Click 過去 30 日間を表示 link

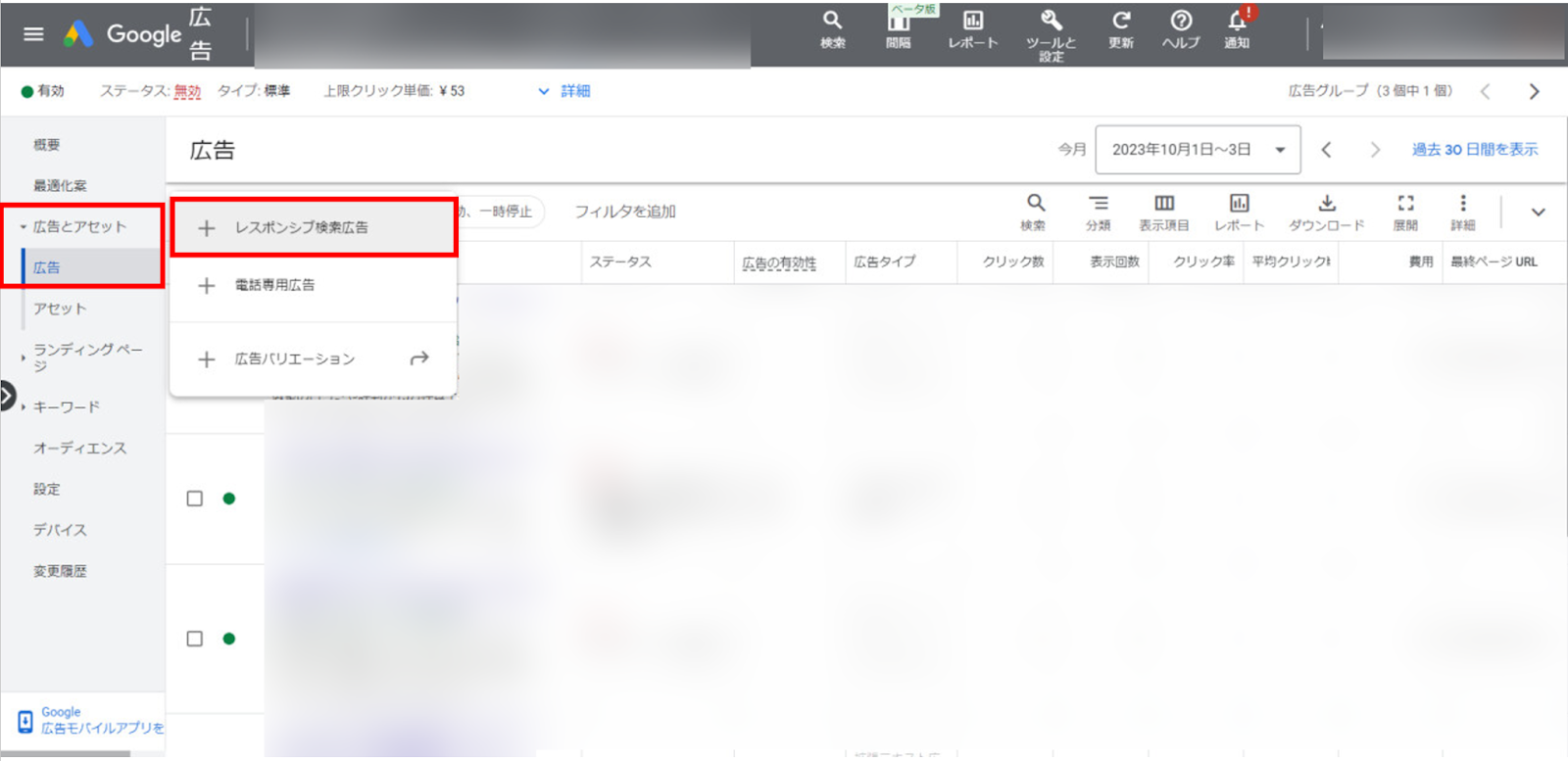click(1474, 150)
